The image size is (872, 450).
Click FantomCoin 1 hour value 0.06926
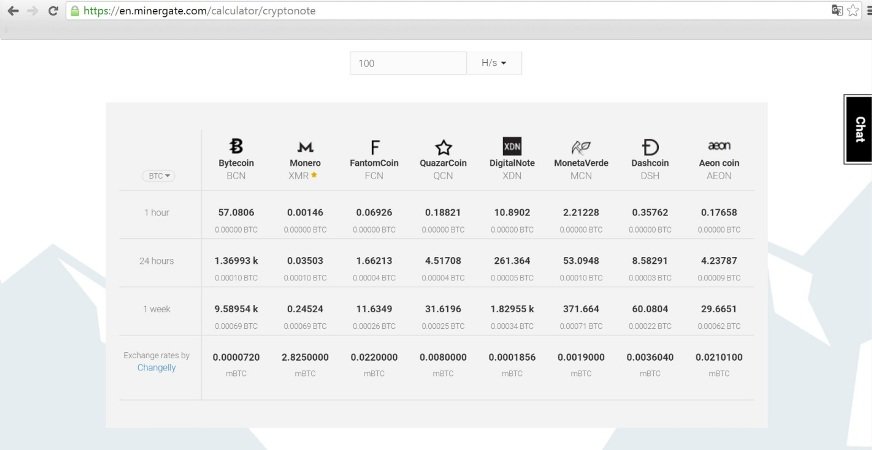(374, 212)
